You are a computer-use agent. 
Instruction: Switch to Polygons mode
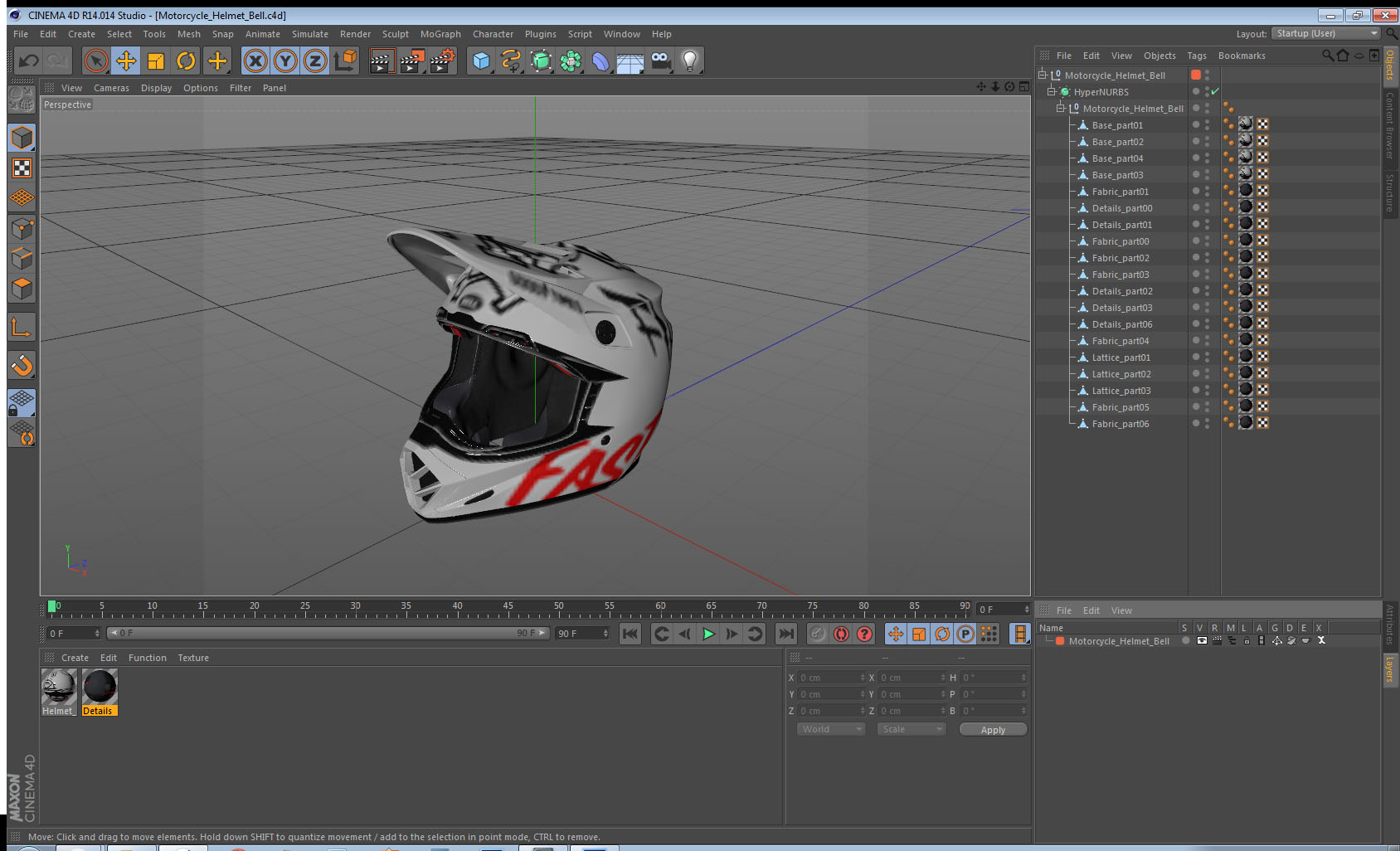coord(22,289)
